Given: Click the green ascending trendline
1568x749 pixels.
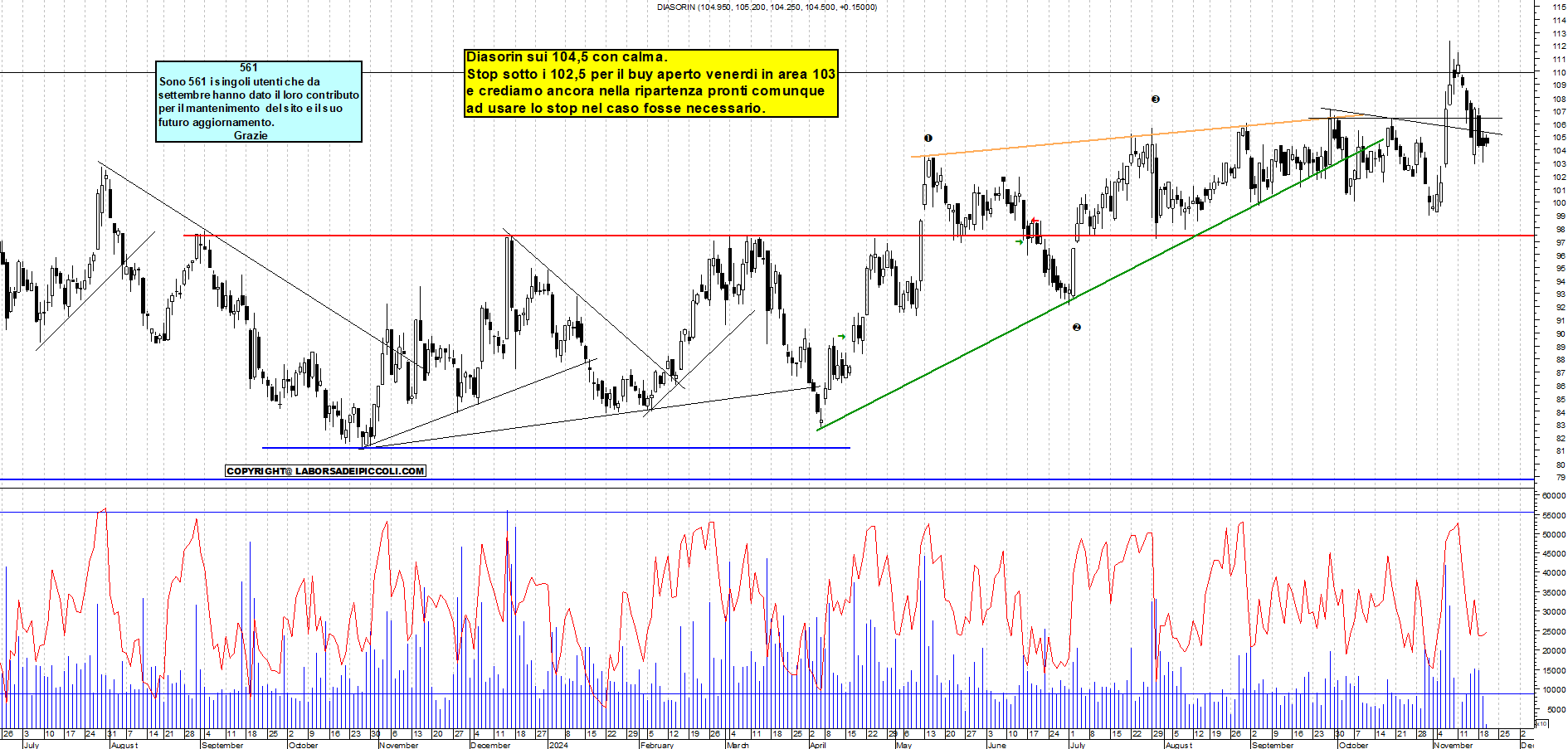Looking at the screenshot, I should 1099,285.
